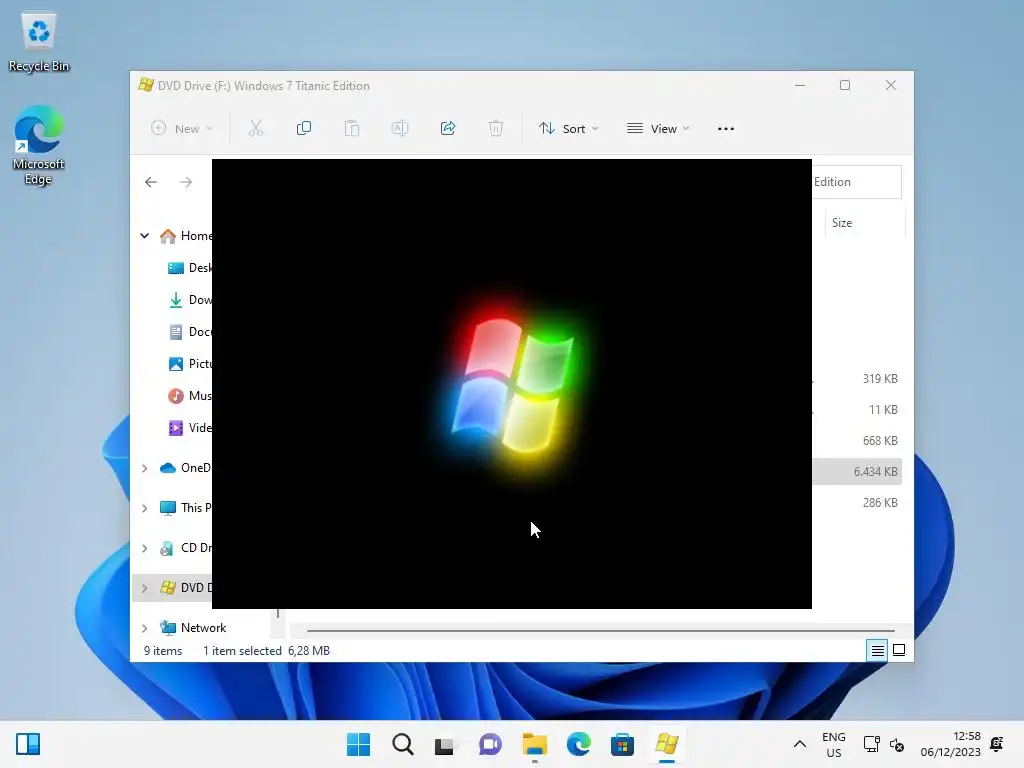Select Music in navigation pane
The height and width of the screenshot is (768, 1024).
[189, 396]
